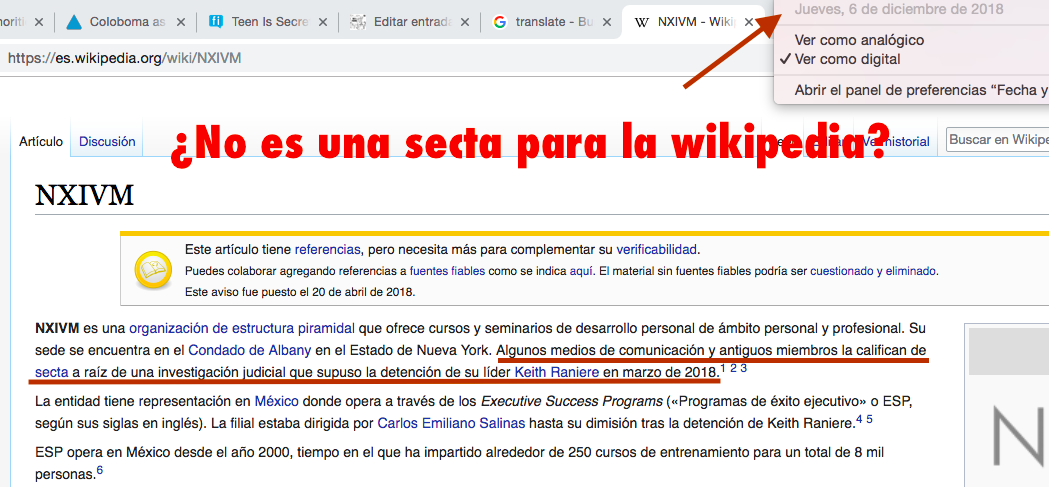
Task: Open the Keith Raniere link
Action: (x=556, y=373)
